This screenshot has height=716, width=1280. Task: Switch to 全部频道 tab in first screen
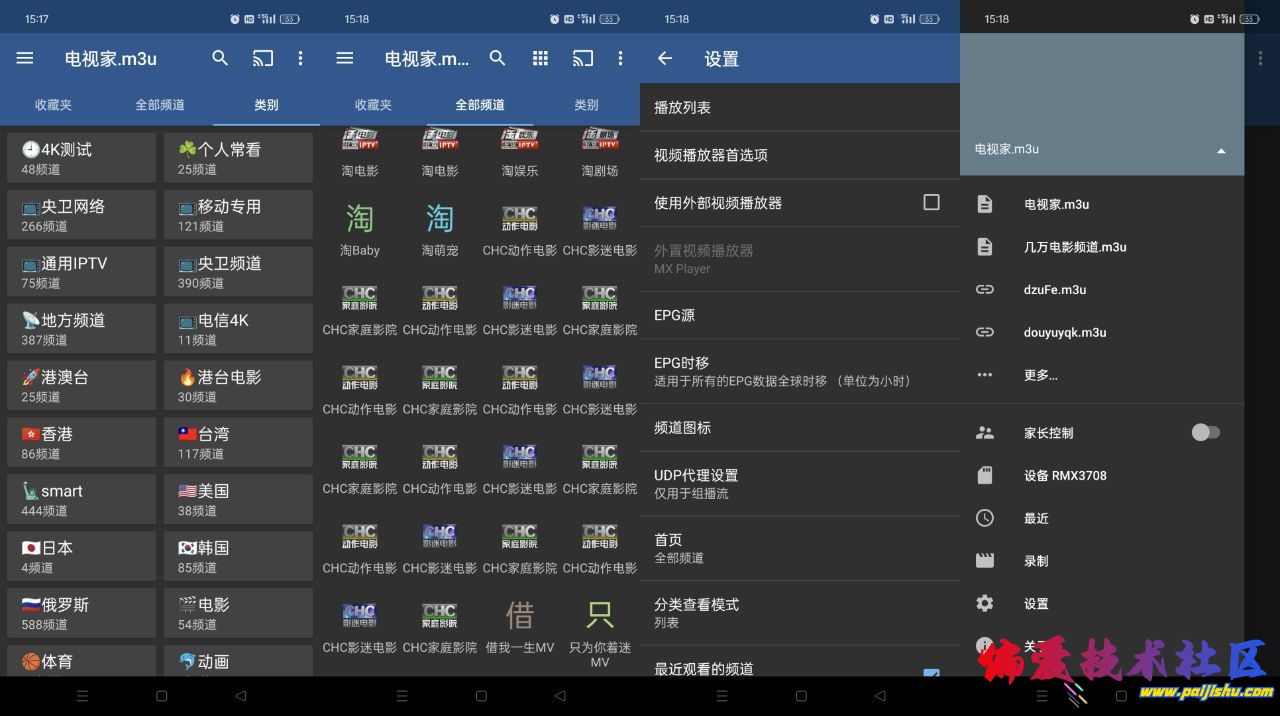click(160, 105)
